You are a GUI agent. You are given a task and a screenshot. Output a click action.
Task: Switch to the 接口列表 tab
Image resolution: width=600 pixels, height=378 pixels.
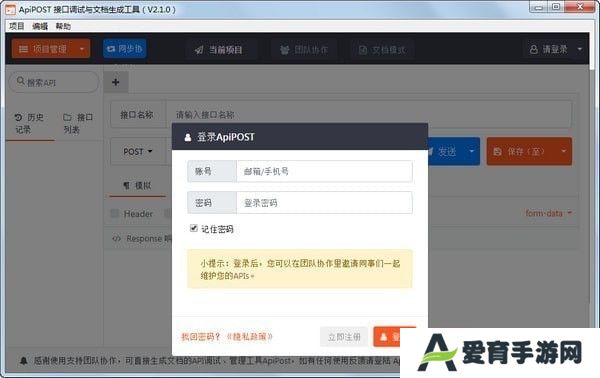pos(78,123)
